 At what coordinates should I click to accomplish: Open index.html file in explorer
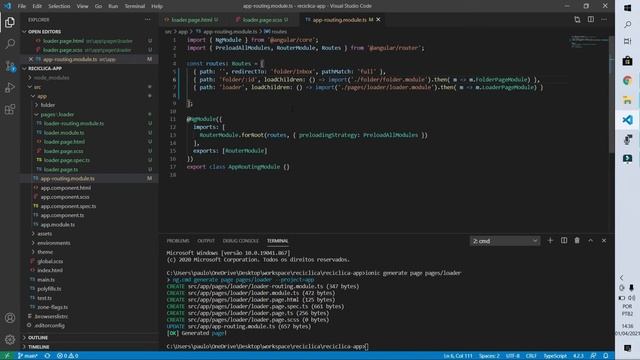[x=50, y=270]
